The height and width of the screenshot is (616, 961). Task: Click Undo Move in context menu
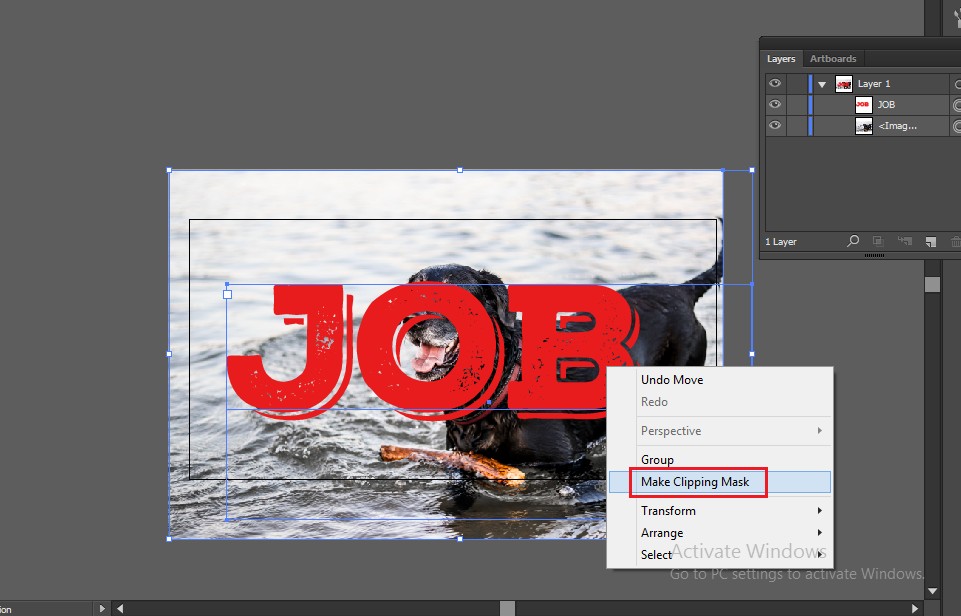click(x=672, y=380)
